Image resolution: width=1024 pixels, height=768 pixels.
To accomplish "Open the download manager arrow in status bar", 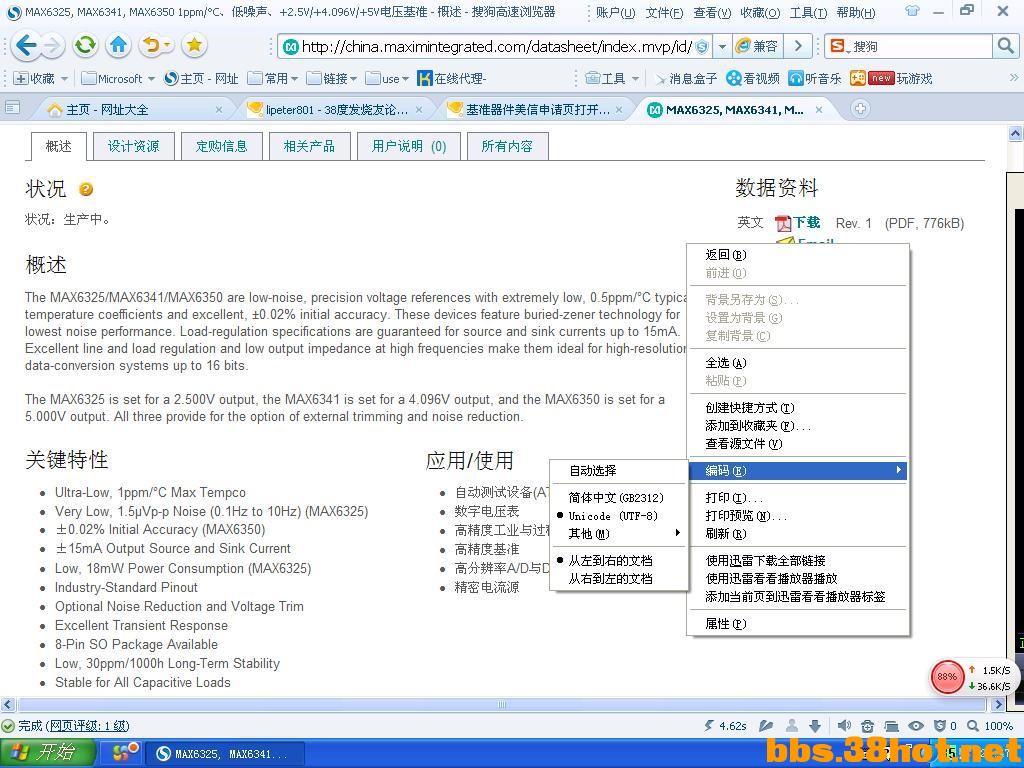I will (815, 726).
